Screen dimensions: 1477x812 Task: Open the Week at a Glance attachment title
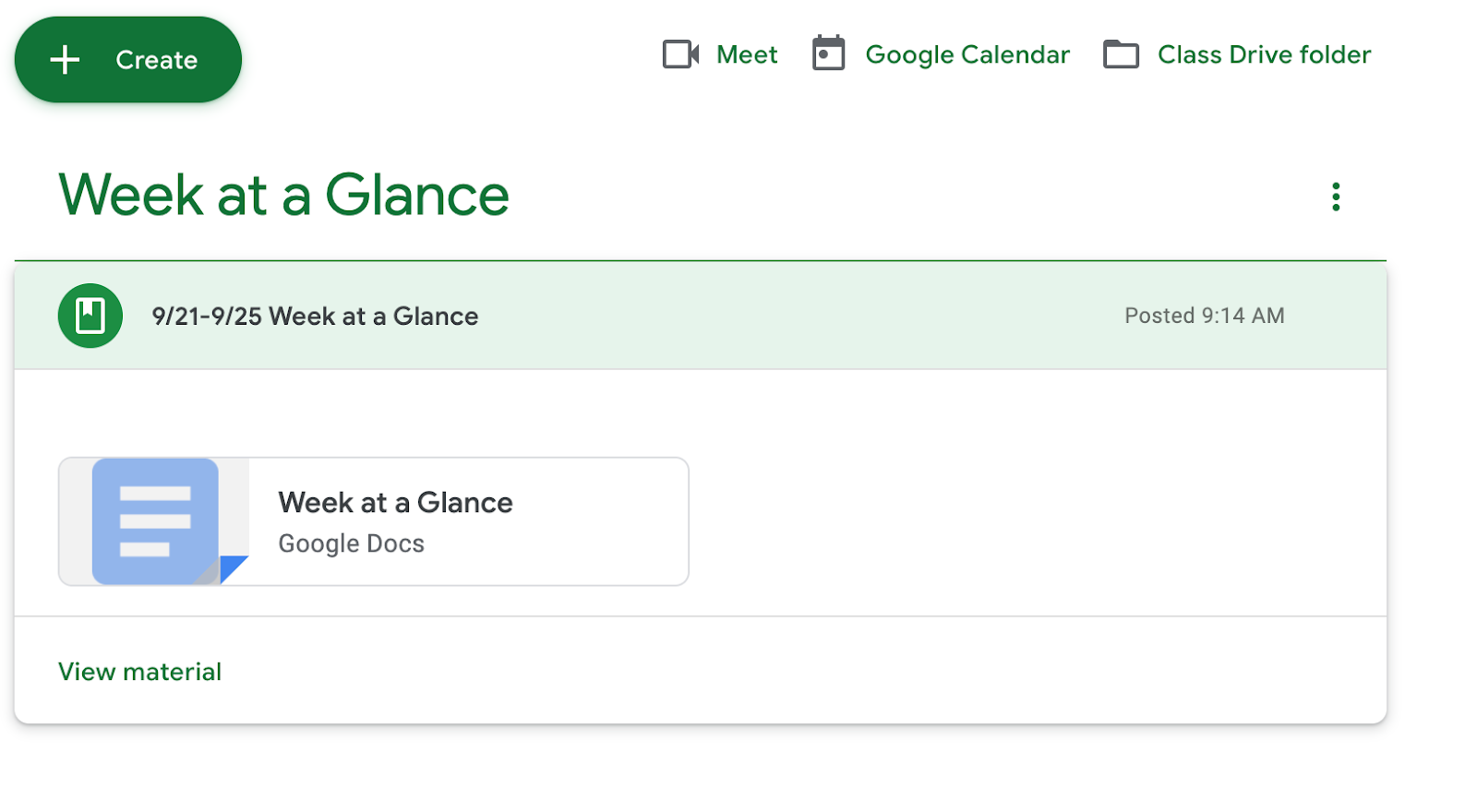point(395,503)
